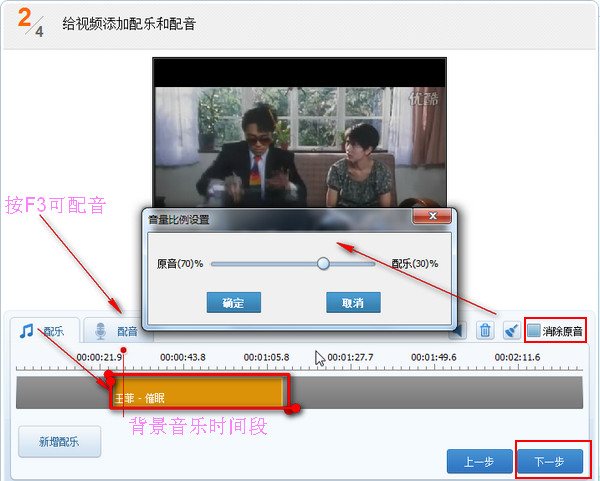Enable the 消除原音 checkbox
600x481 pixels.
click(534, 331)
